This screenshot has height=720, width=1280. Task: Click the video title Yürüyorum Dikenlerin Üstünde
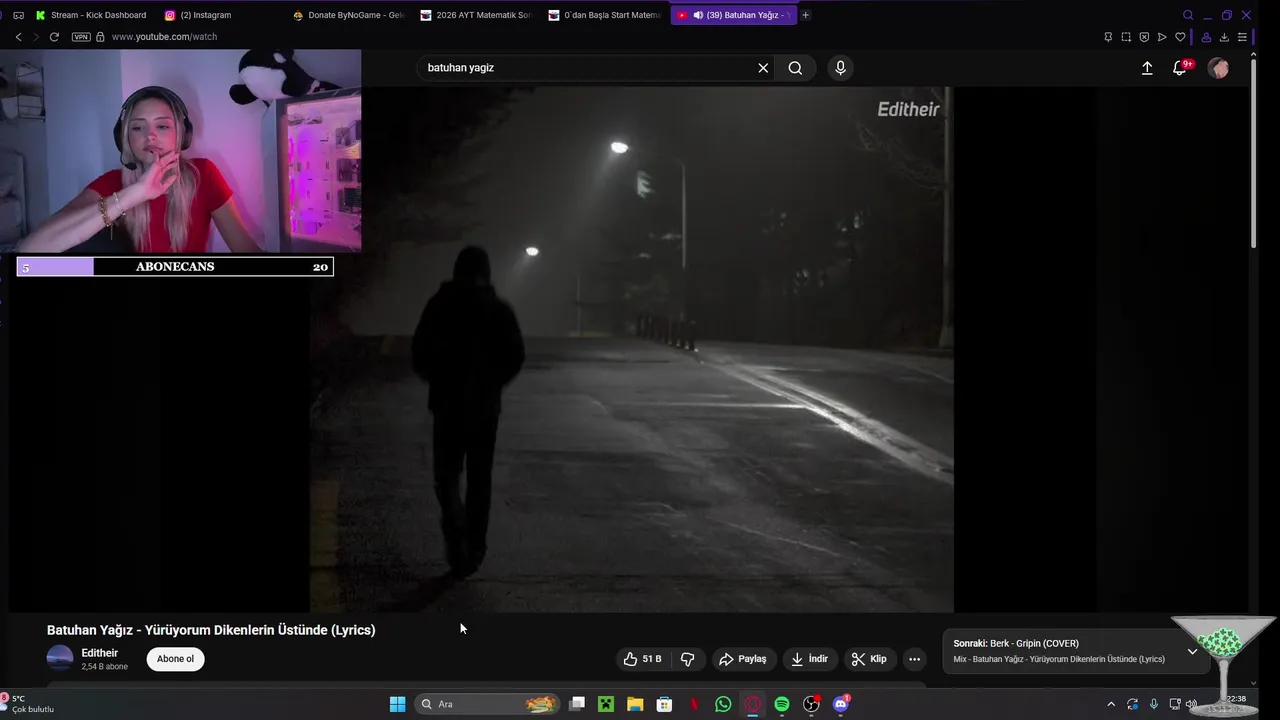click(211, 630)
